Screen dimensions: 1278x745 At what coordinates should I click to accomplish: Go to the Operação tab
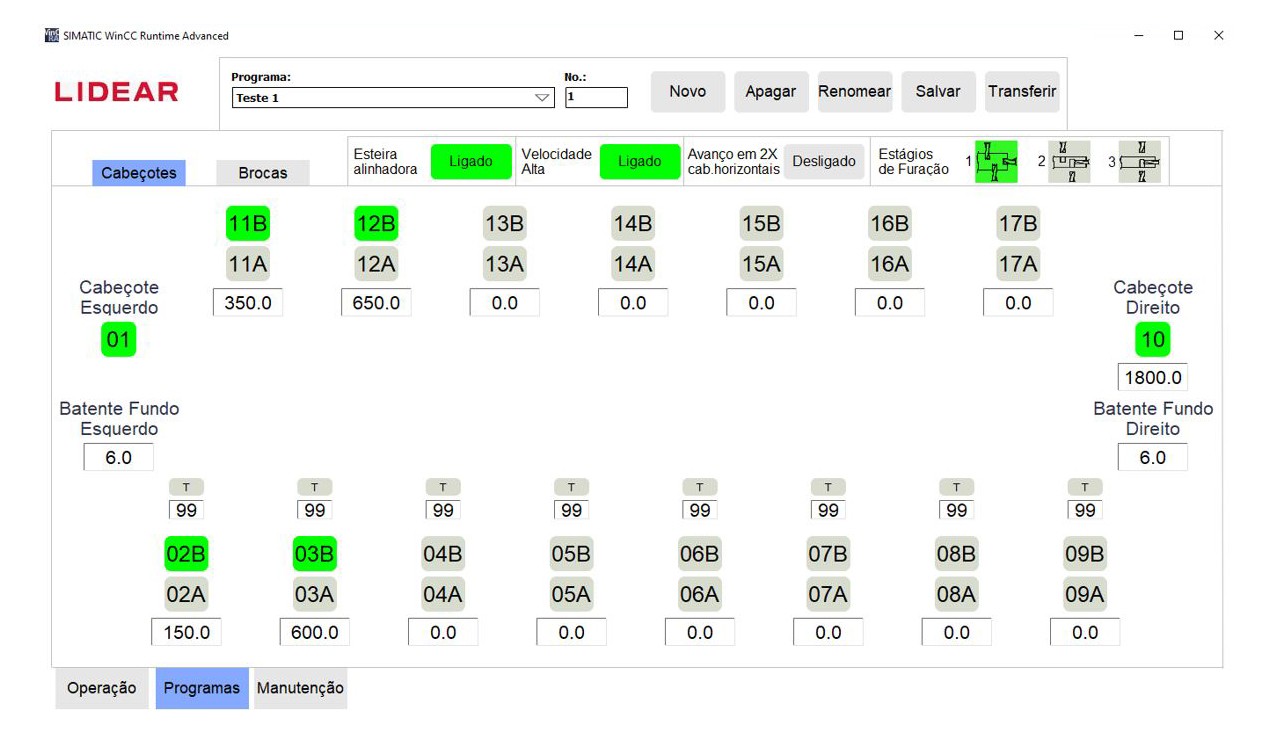tap(101, 688)
